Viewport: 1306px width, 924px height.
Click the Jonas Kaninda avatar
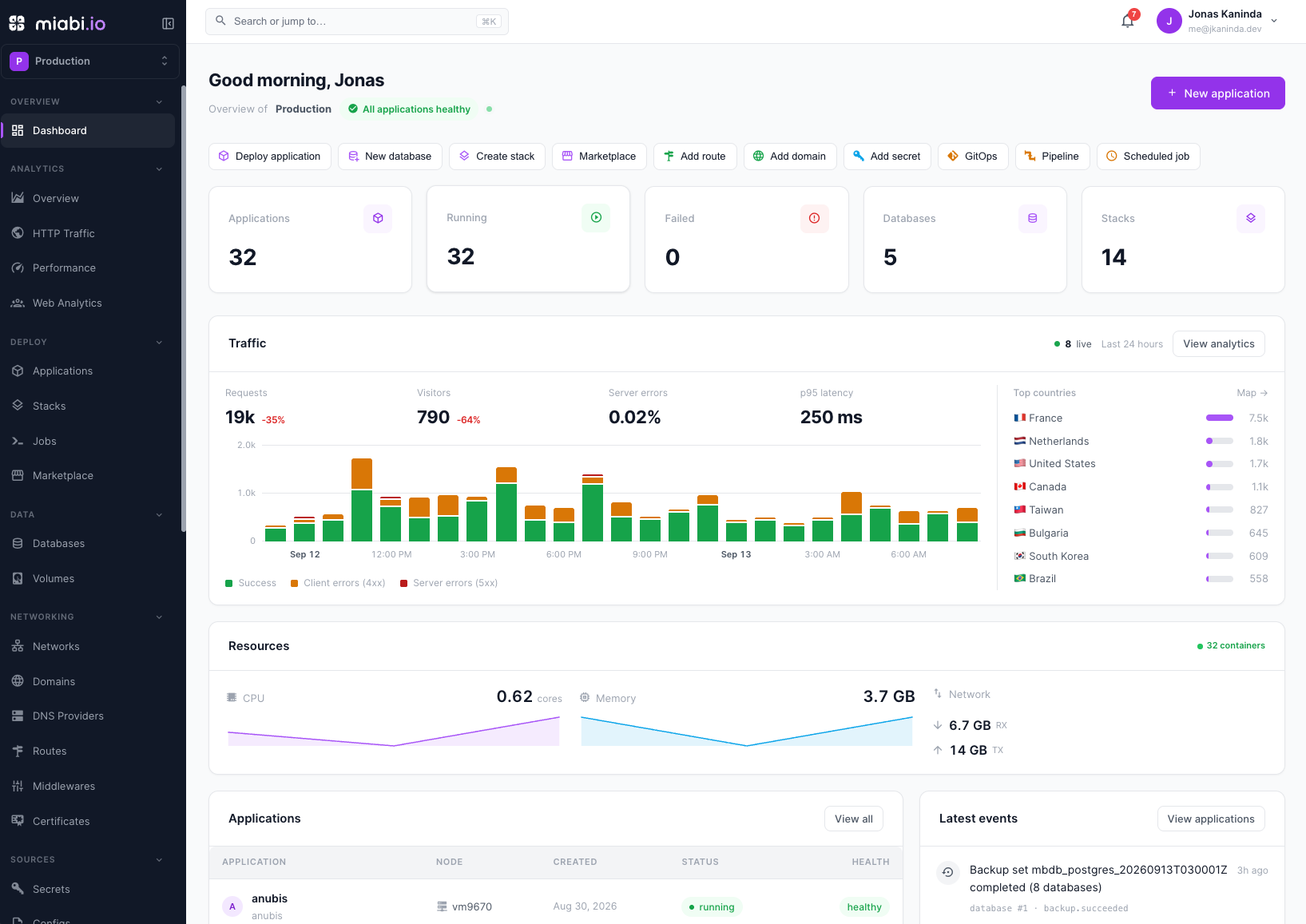click(x=1169, y=22)
